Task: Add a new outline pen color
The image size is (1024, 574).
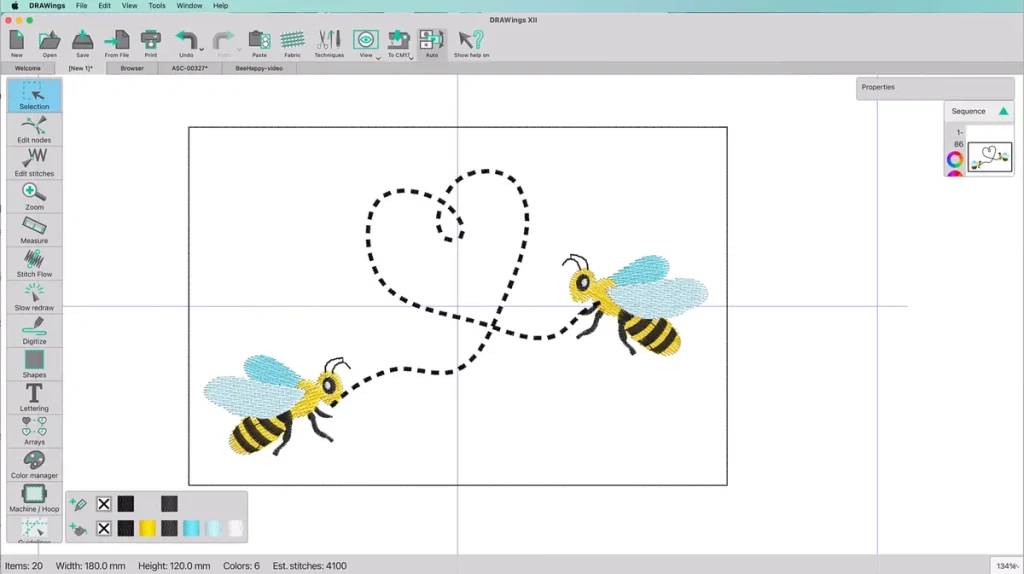Action: tap(78, 504)
